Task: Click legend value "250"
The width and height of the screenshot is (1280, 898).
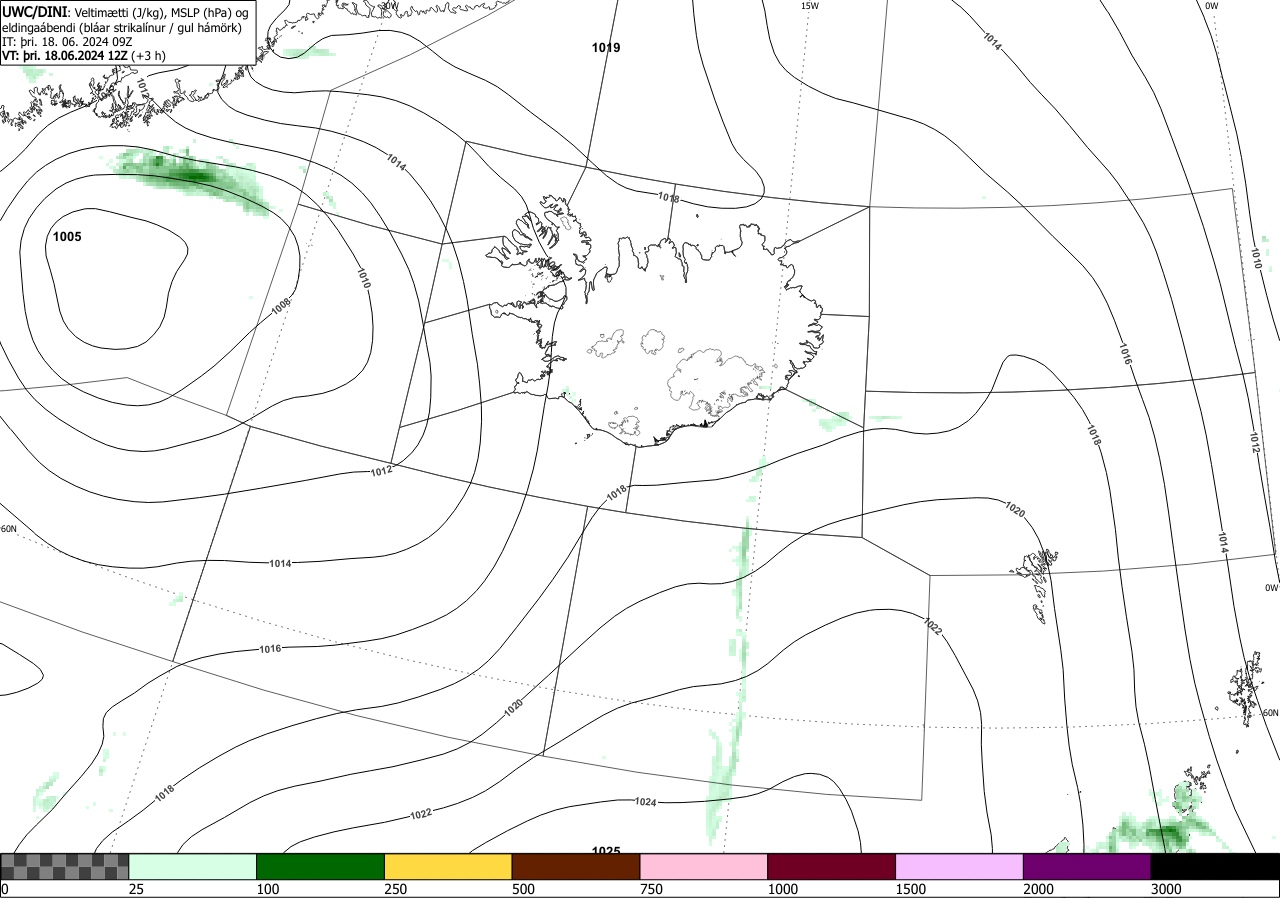Action: pyautogui.click(x=395, y=889)
